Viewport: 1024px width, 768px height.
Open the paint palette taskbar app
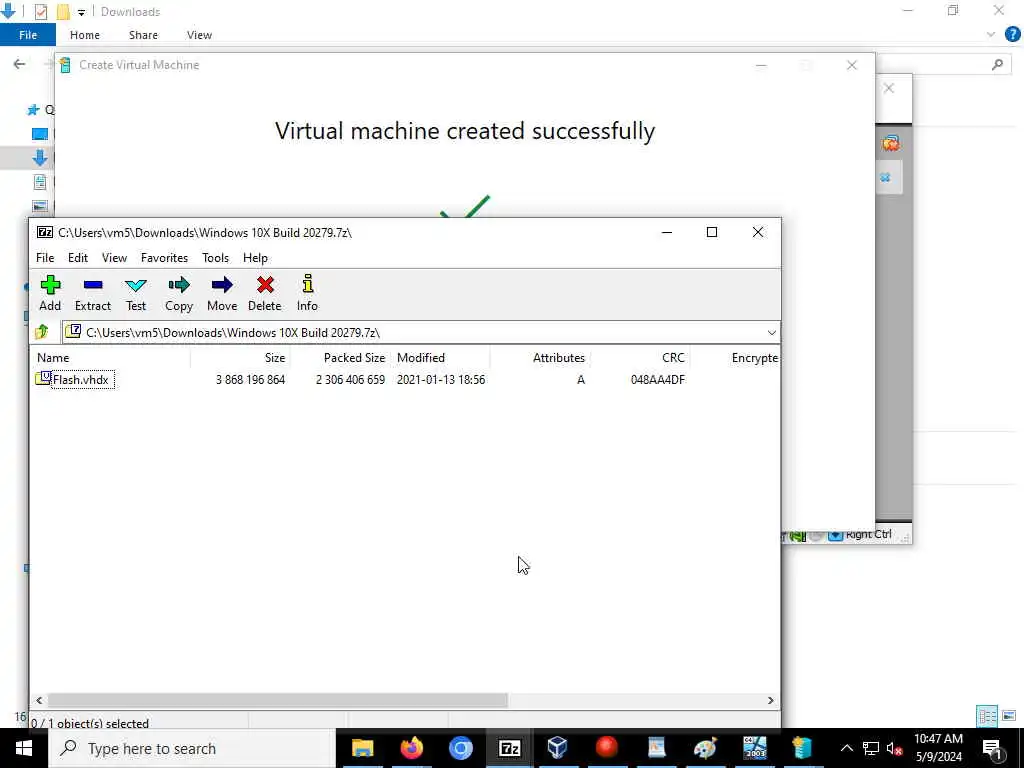click(x=705, y=748)
